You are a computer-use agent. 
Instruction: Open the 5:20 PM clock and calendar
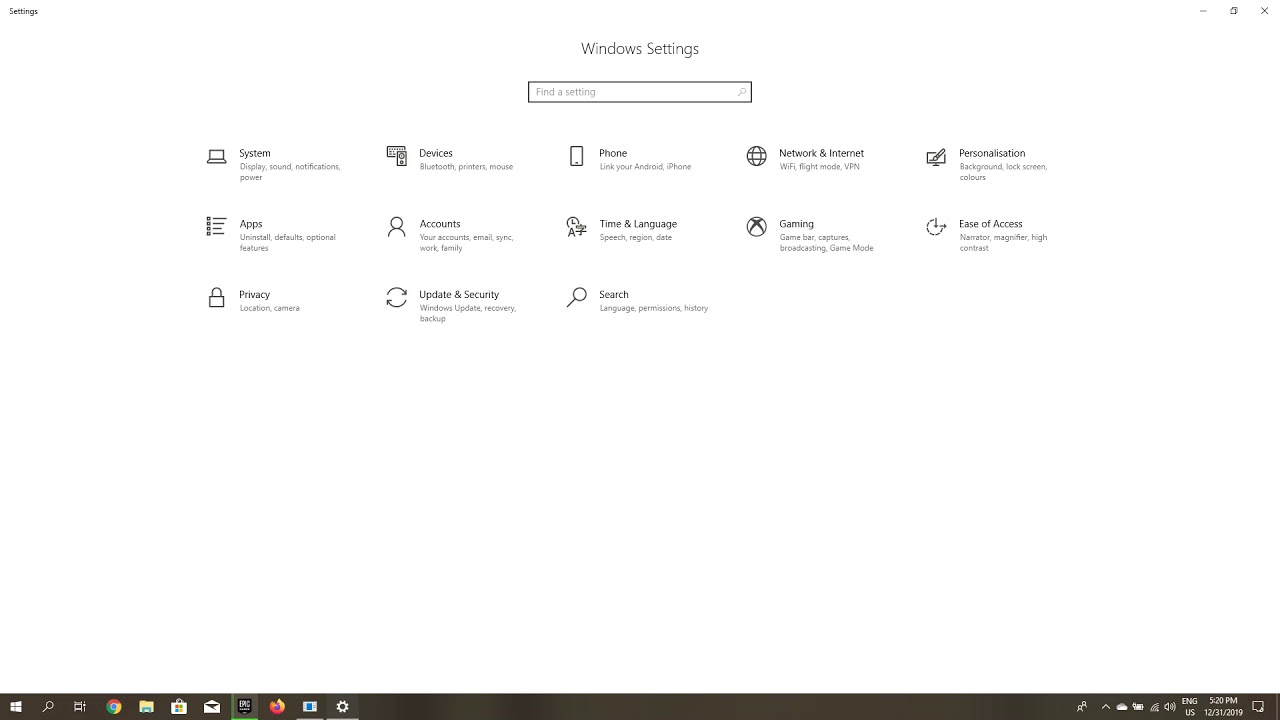pos(1224,707)
